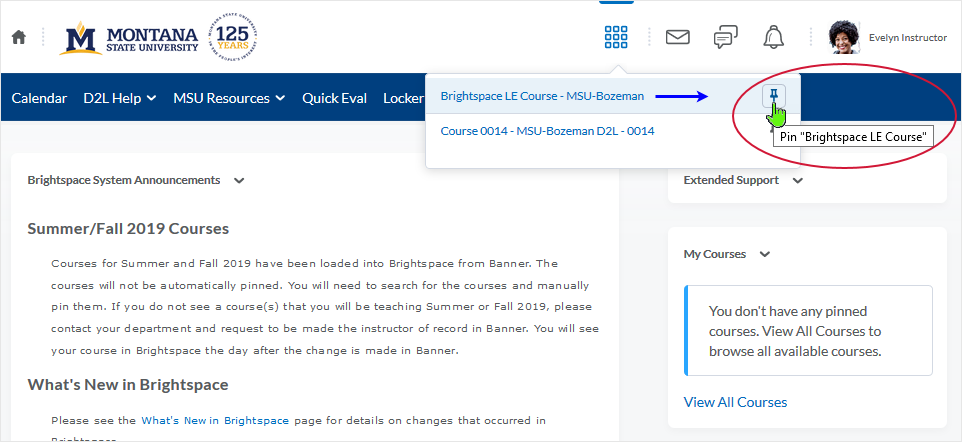Expand Brightspace System Announcements options
Viewport: 962px width, 442px height.
click(x=239, y=180)
